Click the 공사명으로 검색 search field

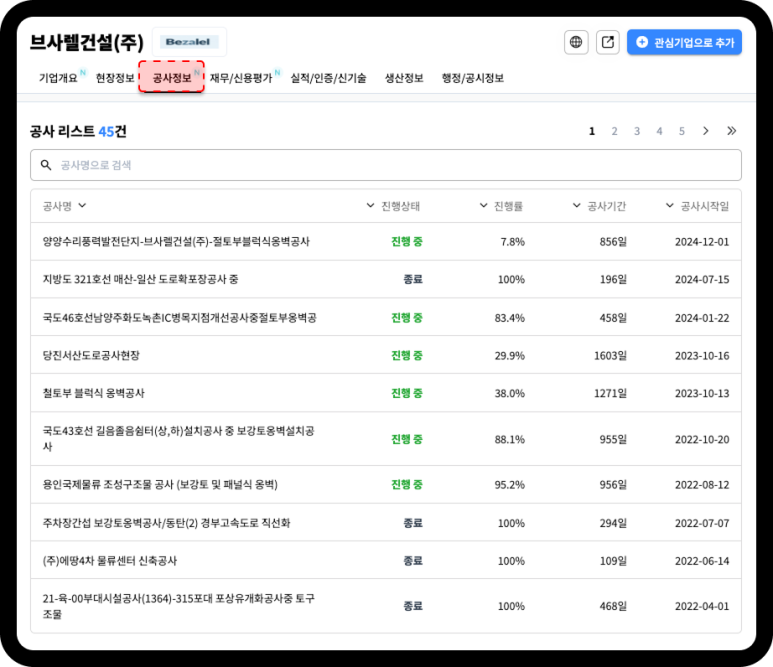(x=386, y=165)
